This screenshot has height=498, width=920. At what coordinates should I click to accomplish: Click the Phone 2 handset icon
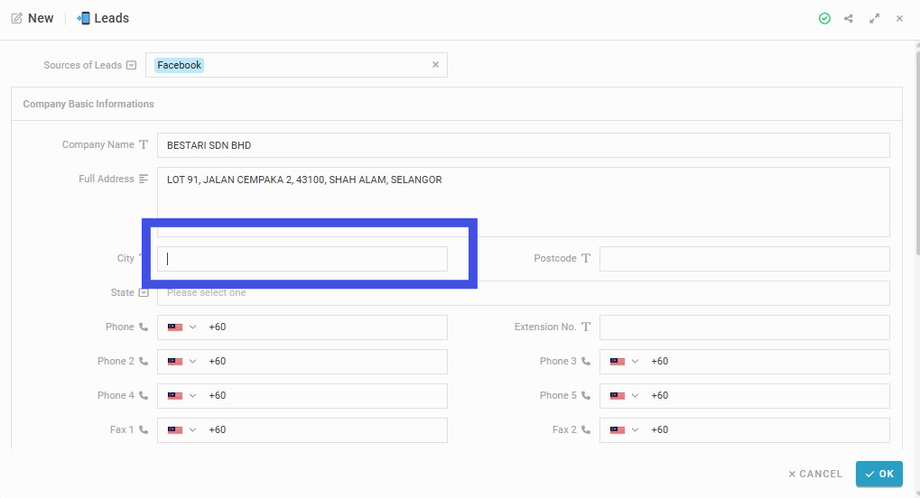(x=144, y=361)
